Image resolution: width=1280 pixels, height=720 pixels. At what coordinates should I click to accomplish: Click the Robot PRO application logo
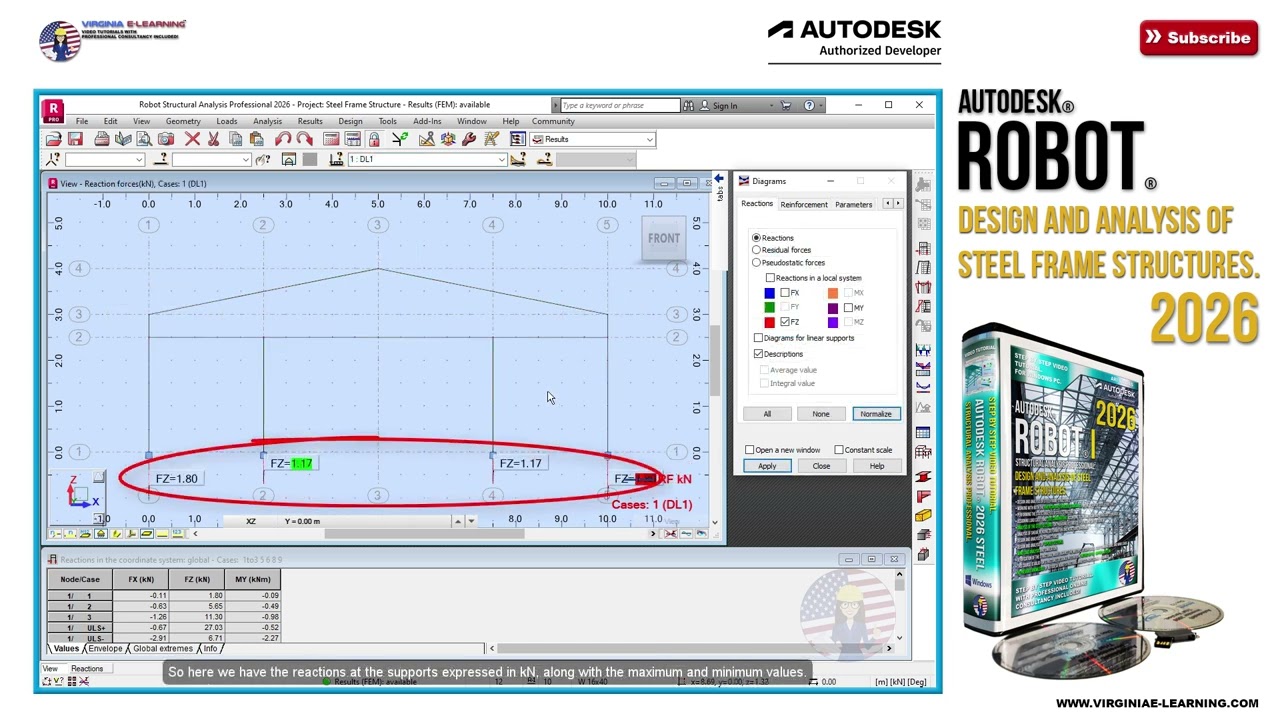(53, 110)
